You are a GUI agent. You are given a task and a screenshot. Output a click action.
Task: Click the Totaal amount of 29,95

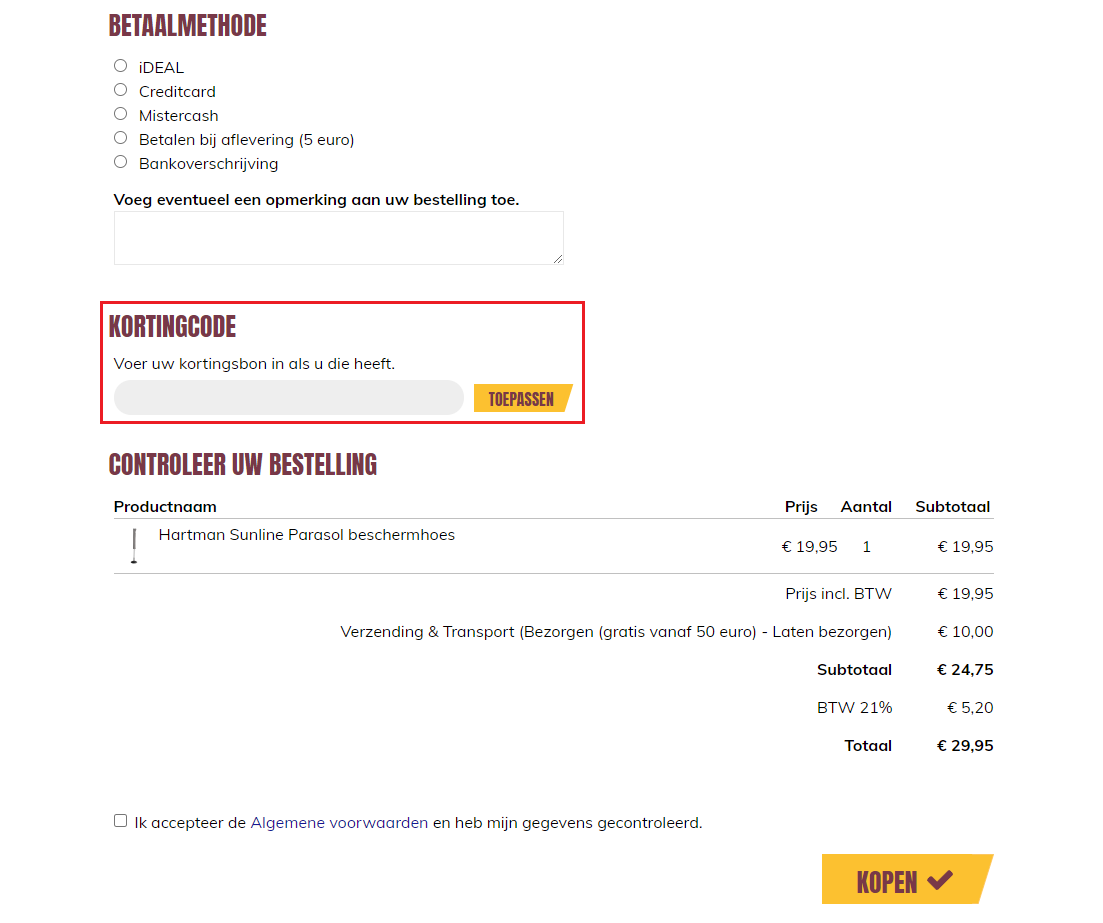coord(964,745)
